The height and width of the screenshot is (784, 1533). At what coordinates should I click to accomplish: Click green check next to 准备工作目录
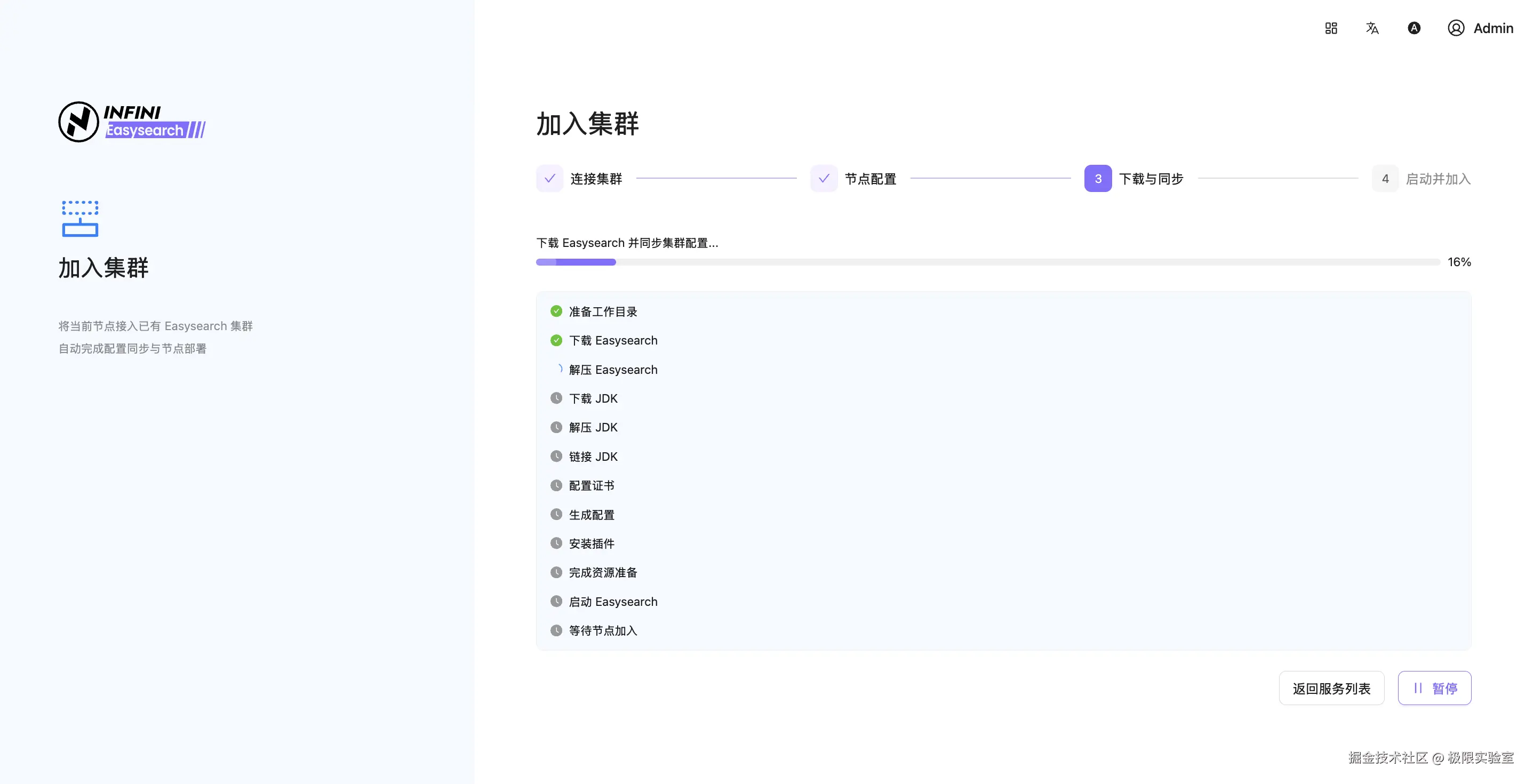click(x=556, y=311)
